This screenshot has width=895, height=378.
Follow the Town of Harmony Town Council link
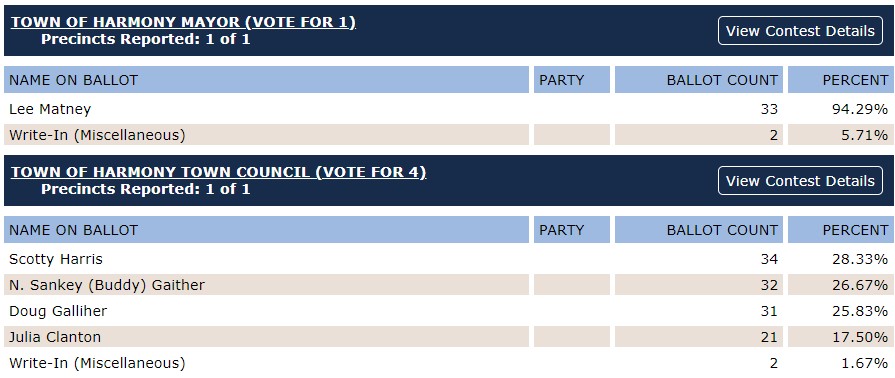pos(219,172)
